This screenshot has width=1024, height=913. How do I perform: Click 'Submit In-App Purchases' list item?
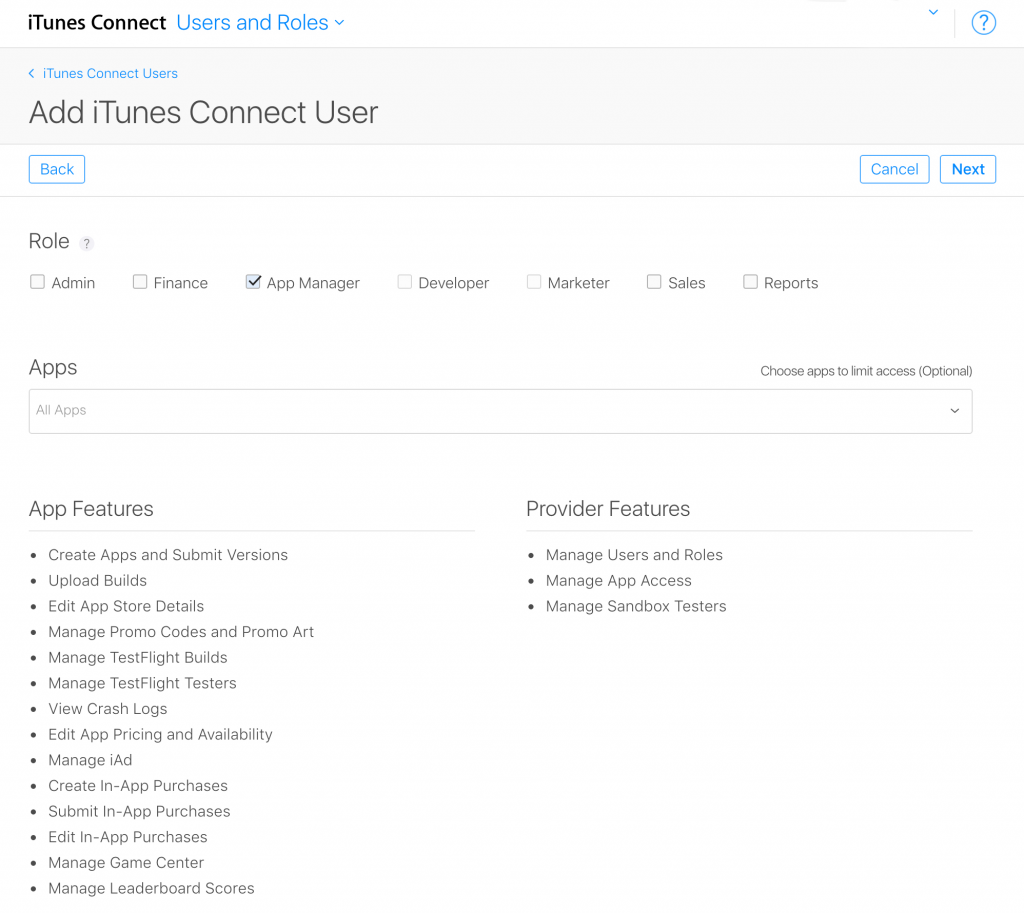pyautogui.click(x=139, y=811)
